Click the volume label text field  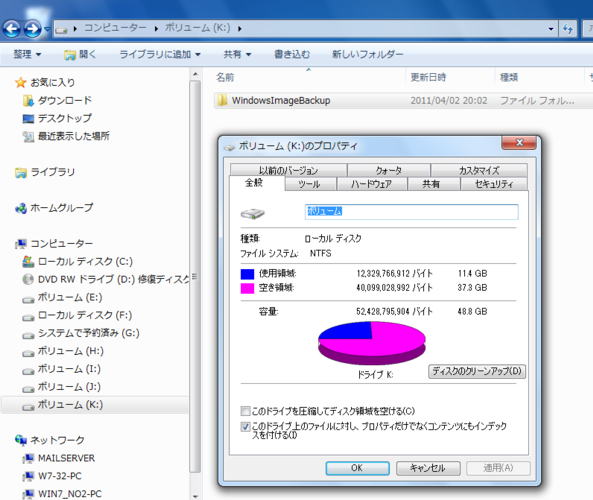coord(411,212)
